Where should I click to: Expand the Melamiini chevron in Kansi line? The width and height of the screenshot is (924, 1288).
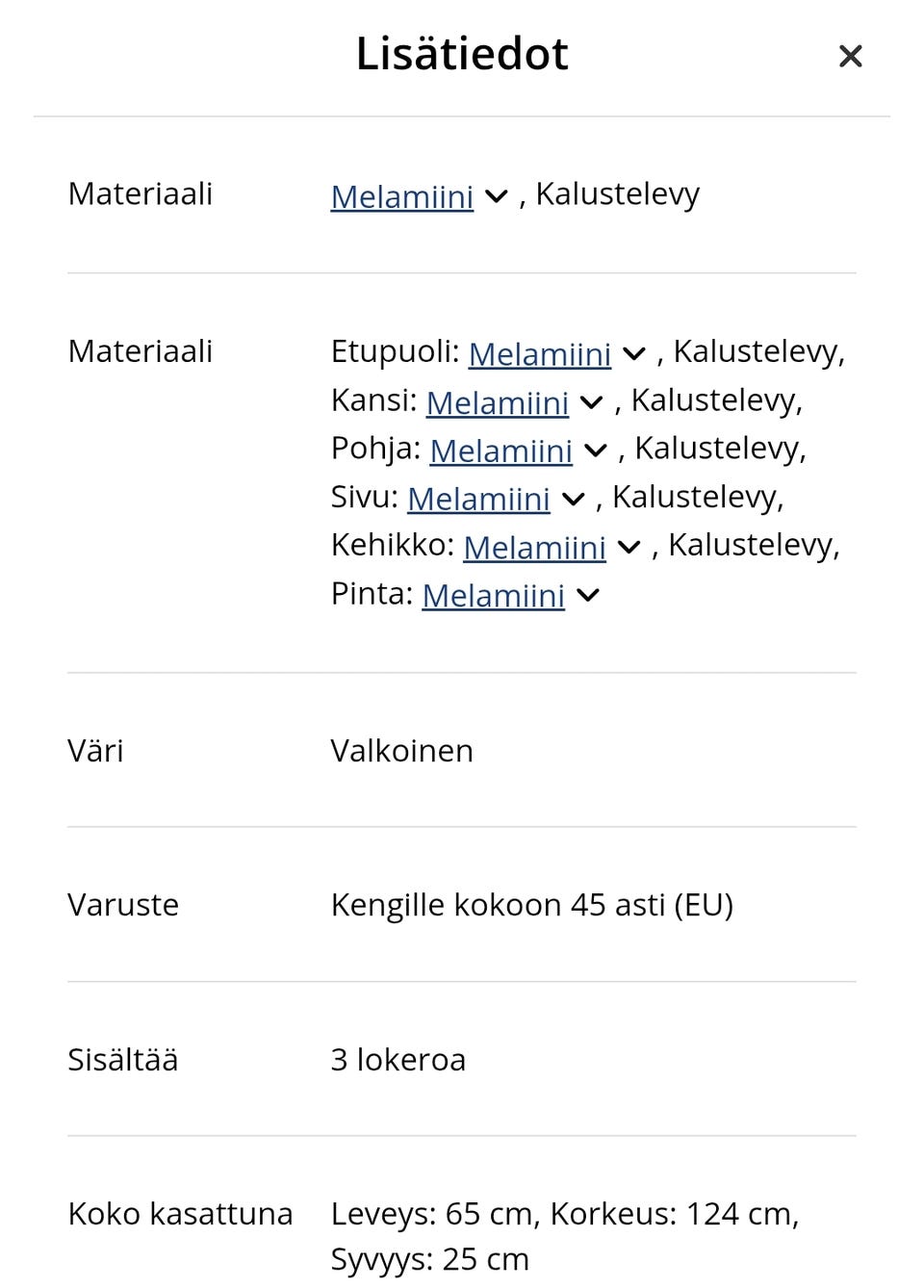tap(591, 402)
